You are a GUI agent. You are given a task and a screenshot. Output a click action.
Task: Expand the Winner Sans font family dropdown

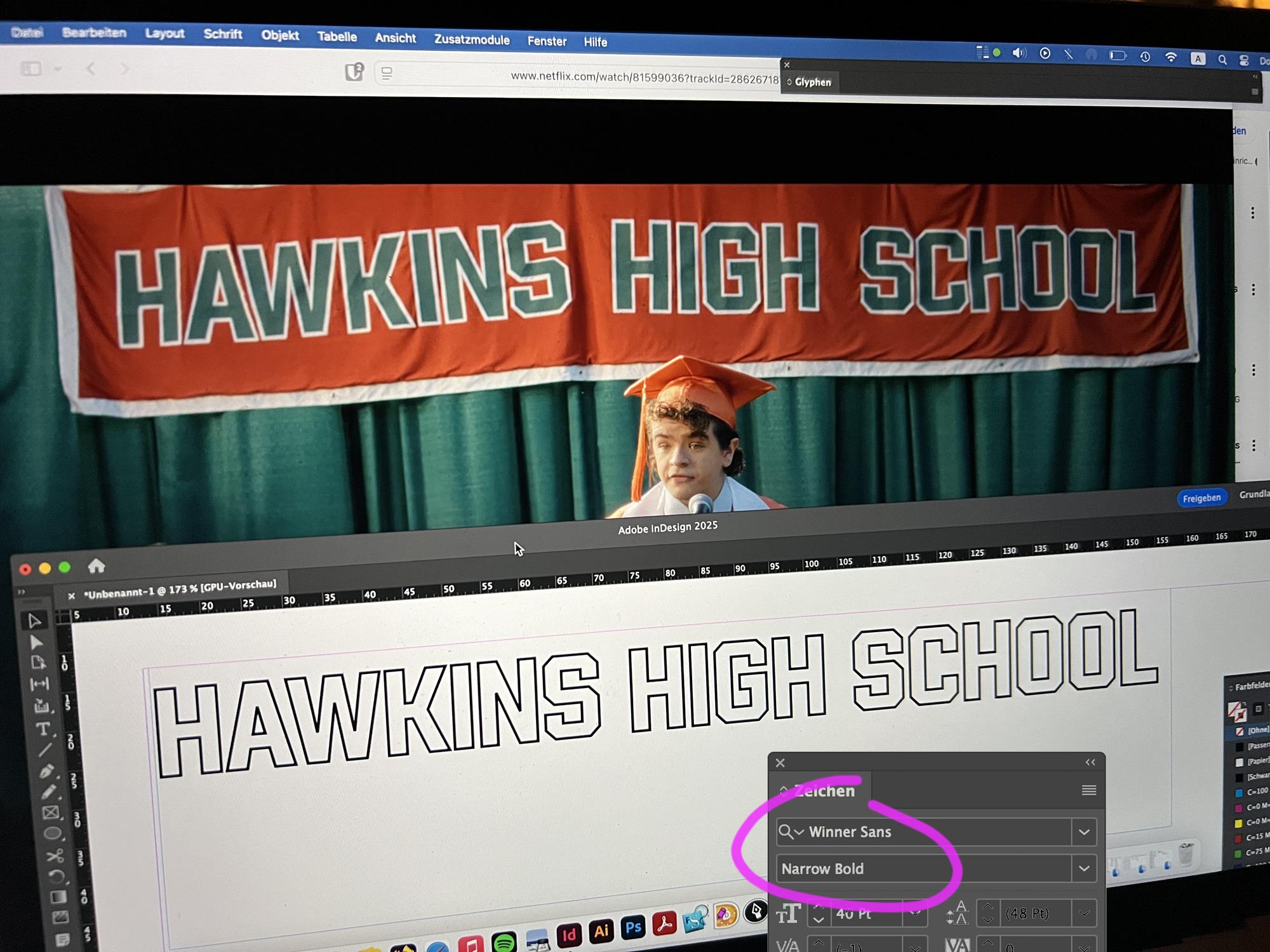coord(1084,832)
